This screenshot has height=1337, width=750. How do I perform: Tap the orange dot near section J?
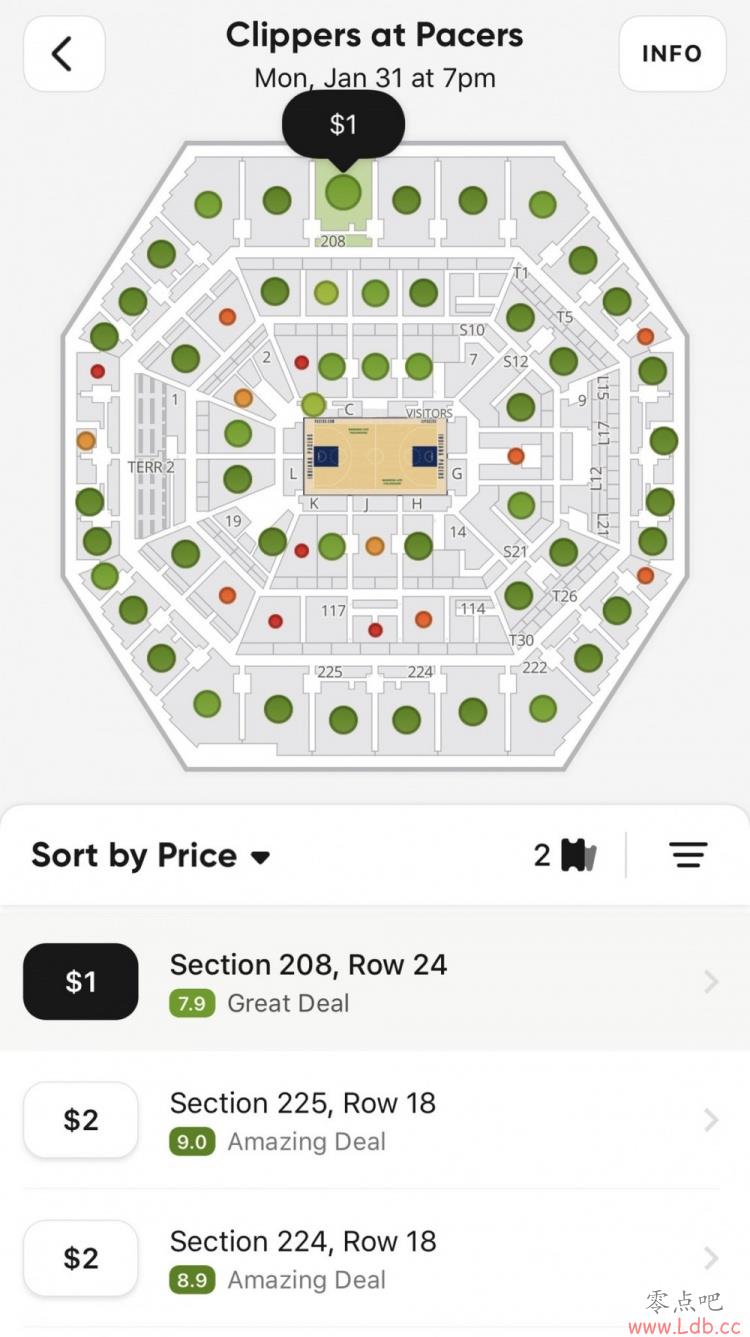coord(375,546)
